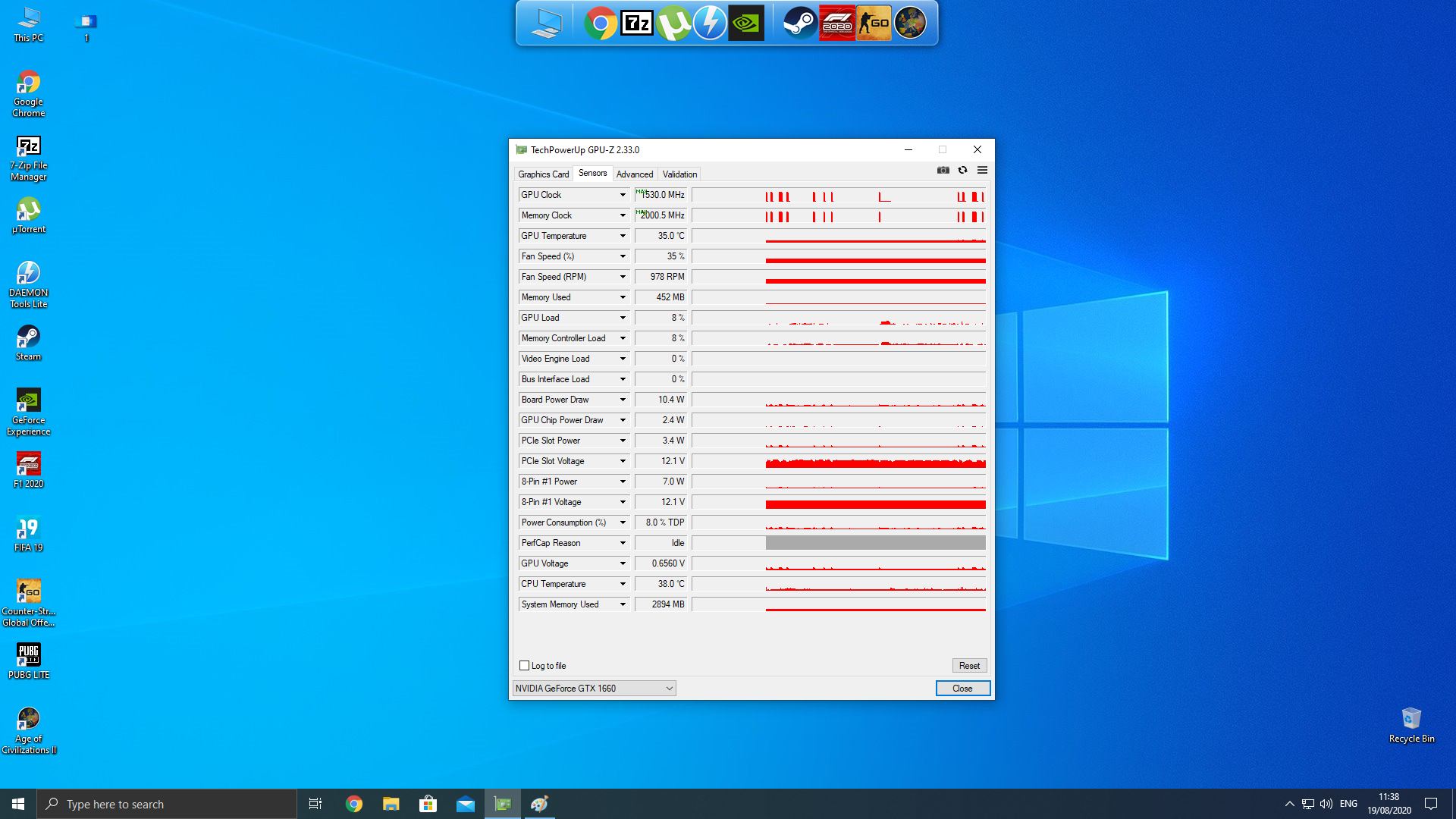Open the Mail app from the taskbar

click(x=465, y=804)
